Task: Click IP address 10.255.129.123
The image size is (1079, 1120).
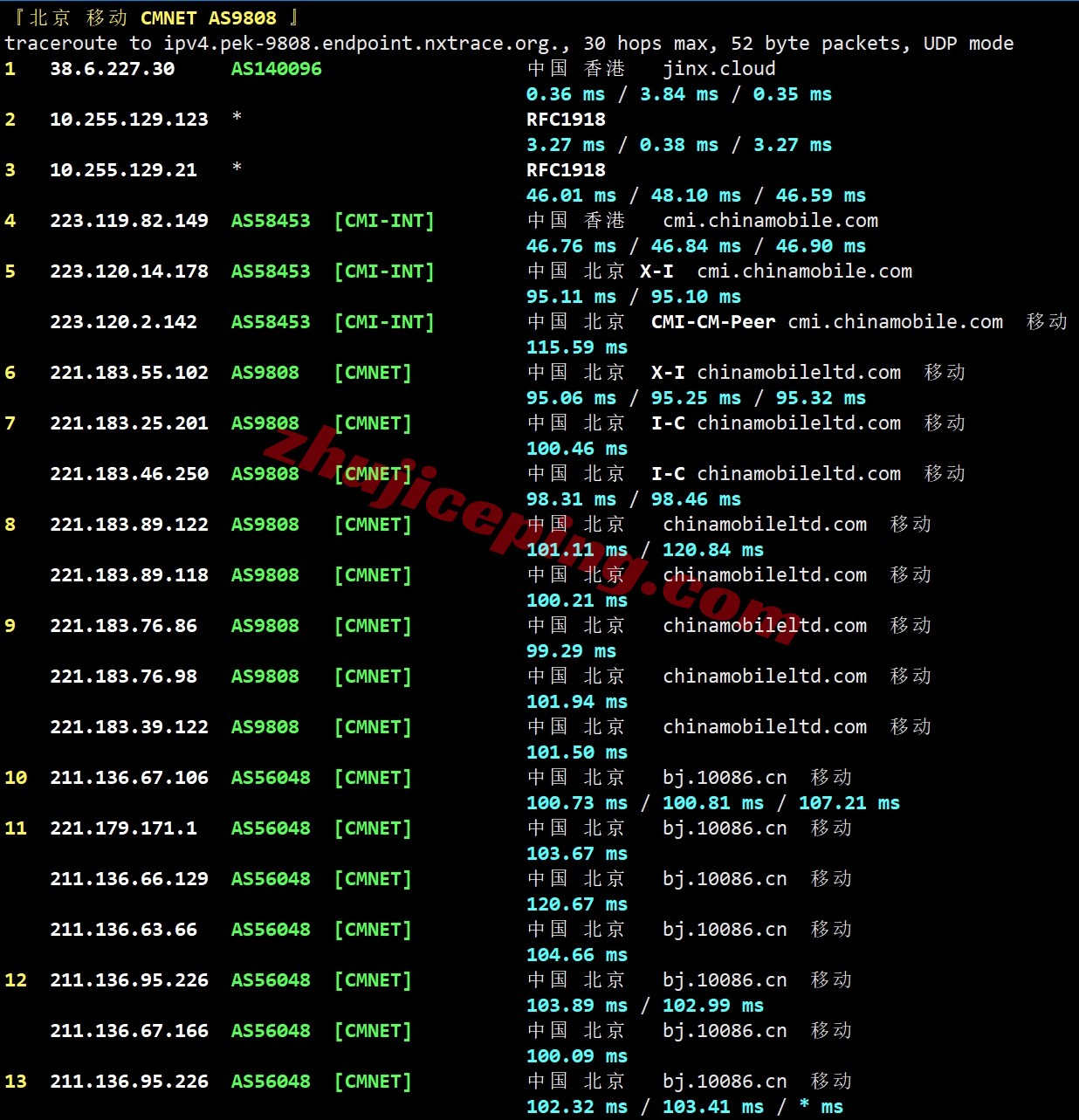Action: point(129,120)
